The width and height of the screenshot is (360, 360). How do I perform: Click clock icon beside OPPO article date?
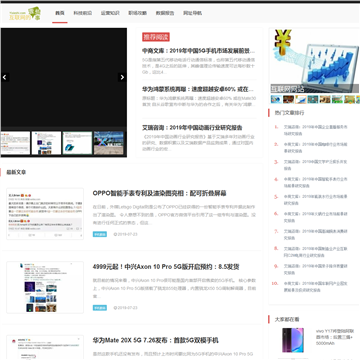tap(115, 234)
